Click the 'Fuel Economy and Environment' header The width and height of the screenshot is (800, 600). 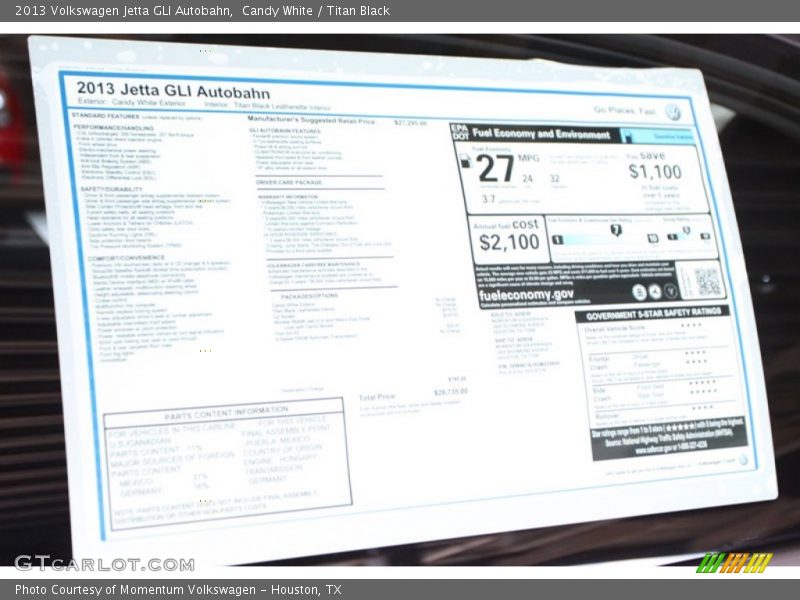(x=541, y=134)
